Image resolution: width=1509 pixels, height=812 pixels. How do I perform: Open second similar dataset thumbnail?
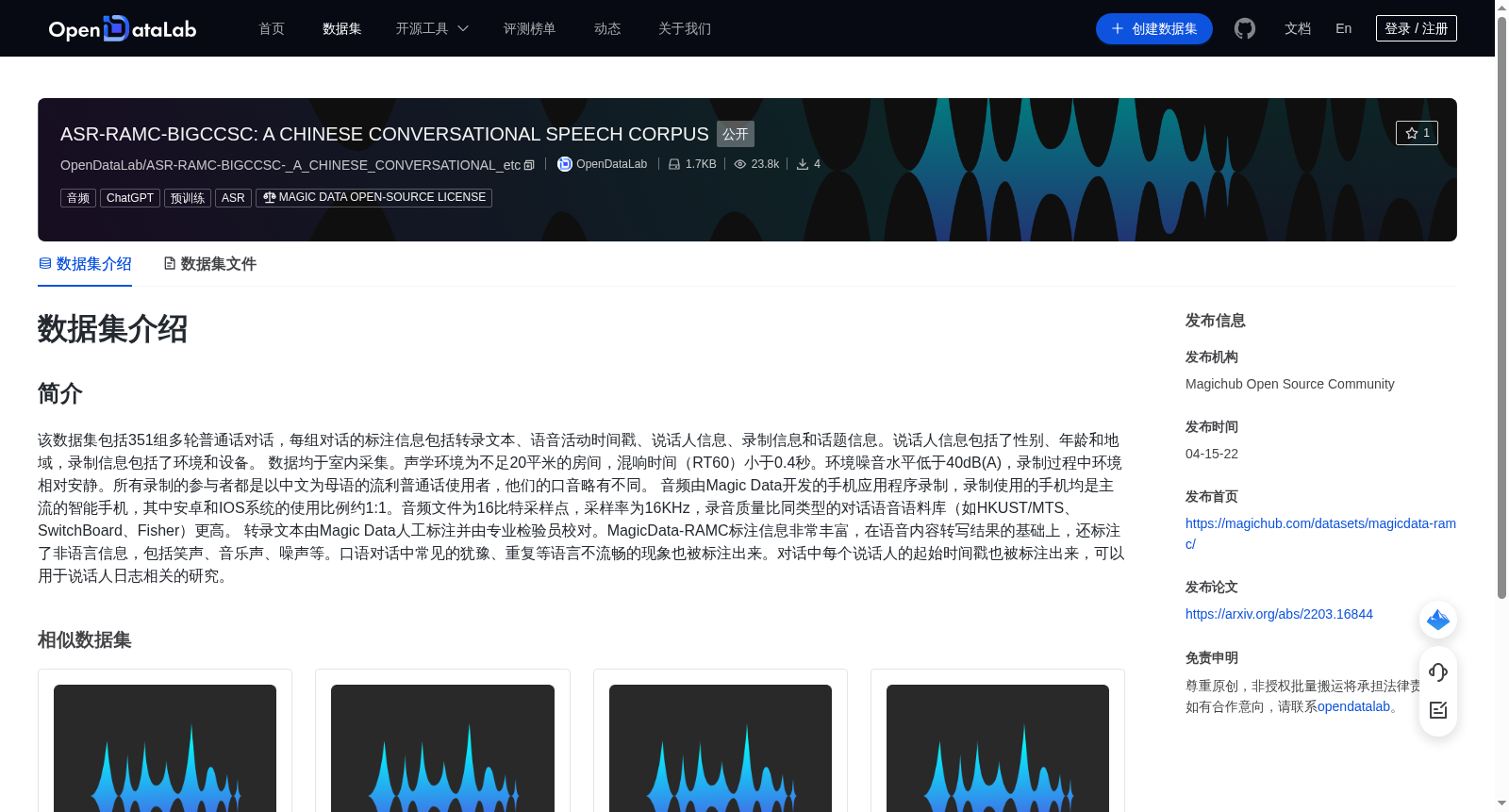(442, 748)
